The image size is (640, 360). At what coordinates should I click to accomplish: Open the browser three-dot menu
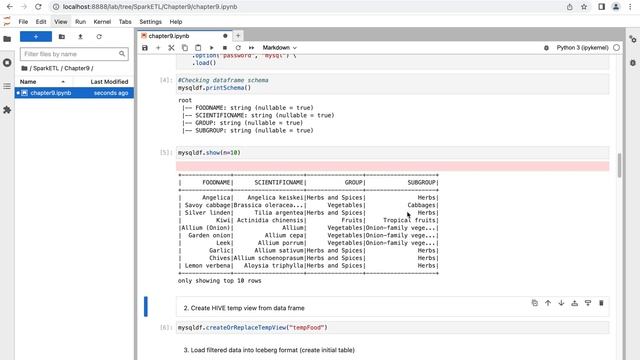pos(630,7)
